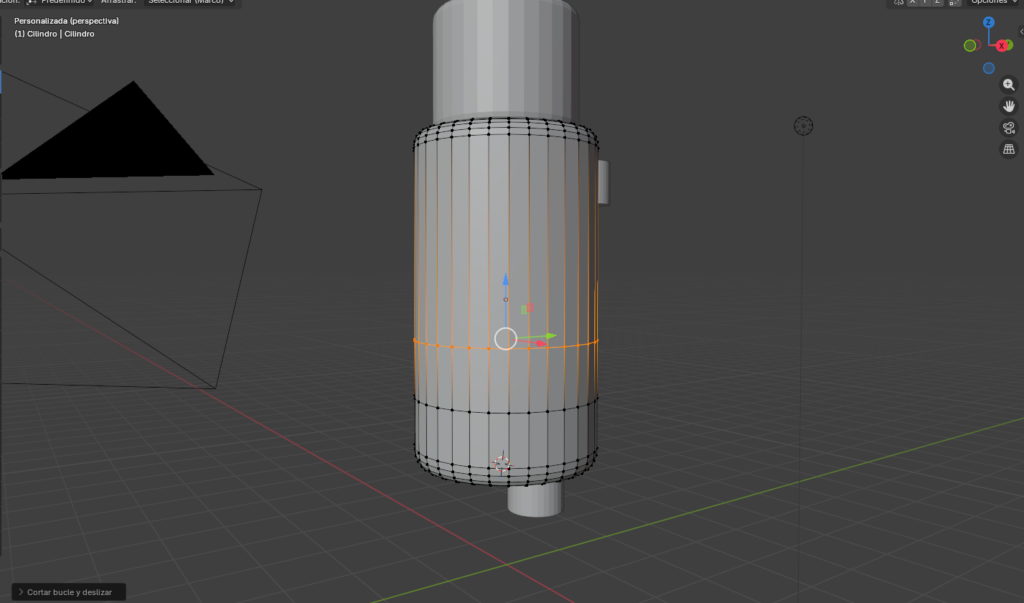The width and height of the screenshot is (1024, 603).
Task: Click the 3D cursor at the cylinder's base
Action: [x=500, y=463]
